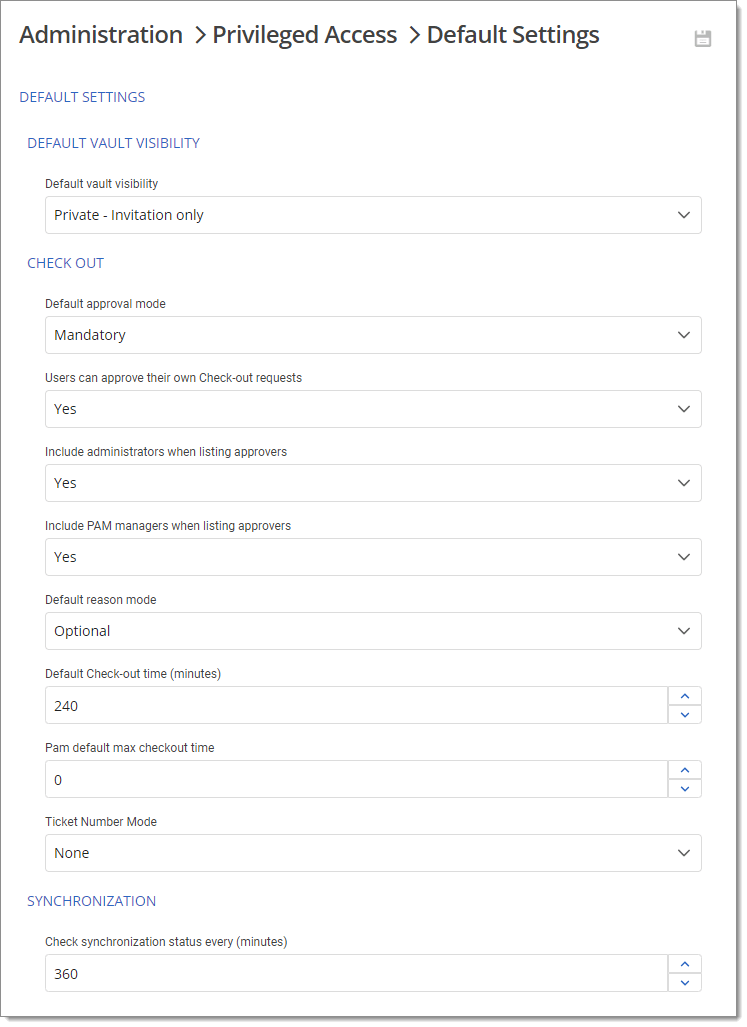Image resolution: width=747 pixels, height=1027 pixels.
Task: Expand the Default approval mode dropdown
Action: point(373,335)
